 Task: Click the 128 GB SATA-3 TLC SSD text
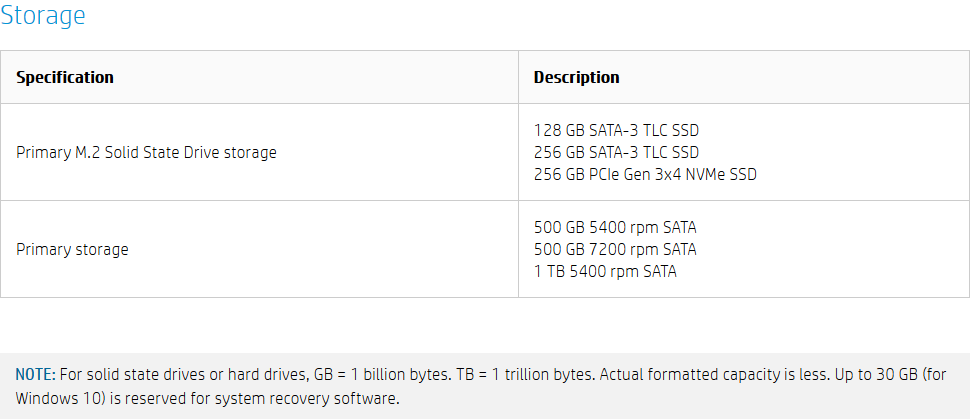[x=616, y=131]
